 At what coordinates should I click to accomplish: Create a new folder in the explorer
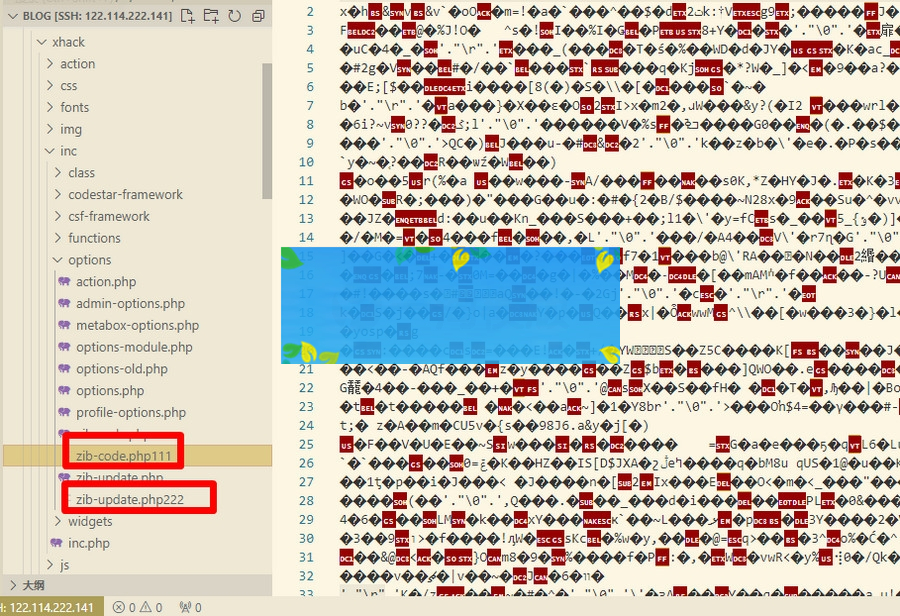point(210,16)
